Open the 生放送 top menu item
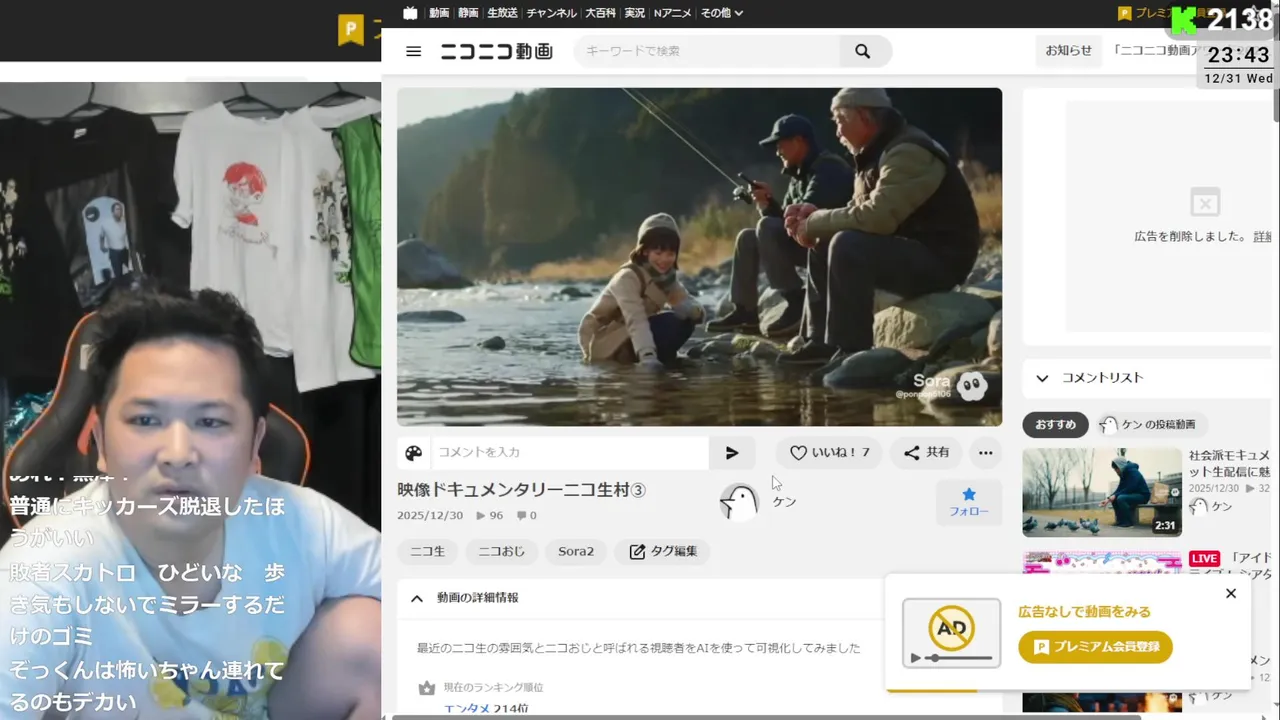This screenshot has height=720, width=1280. pyautogui.click(x=502, y=13)
